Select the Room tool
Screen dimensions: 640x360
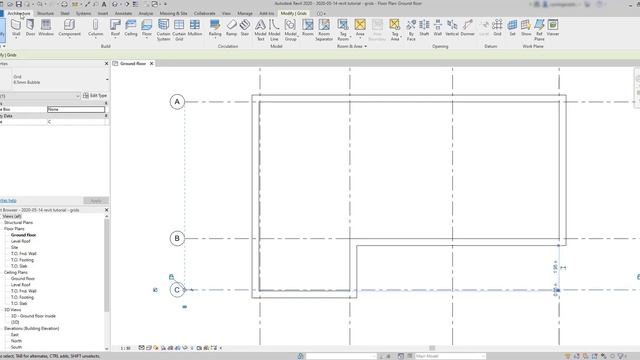[x=308, y=28]
